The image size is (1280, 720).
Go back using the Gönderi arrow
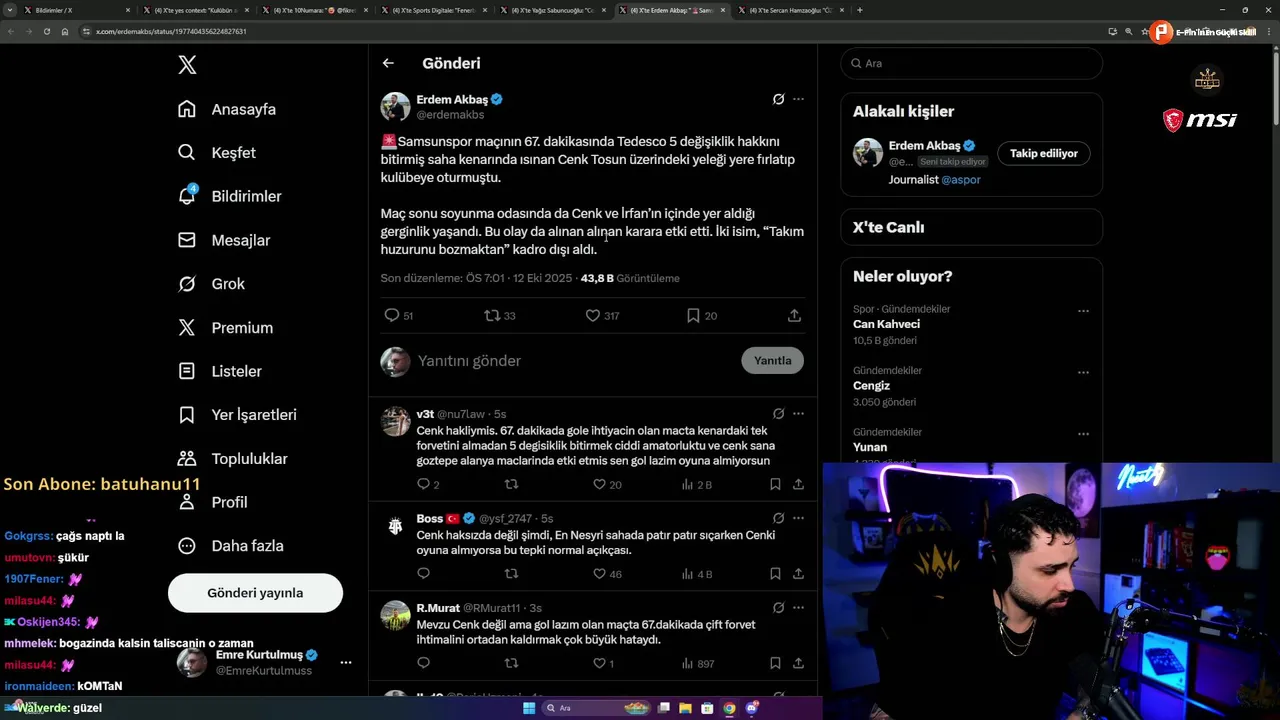tap(388, 63)
